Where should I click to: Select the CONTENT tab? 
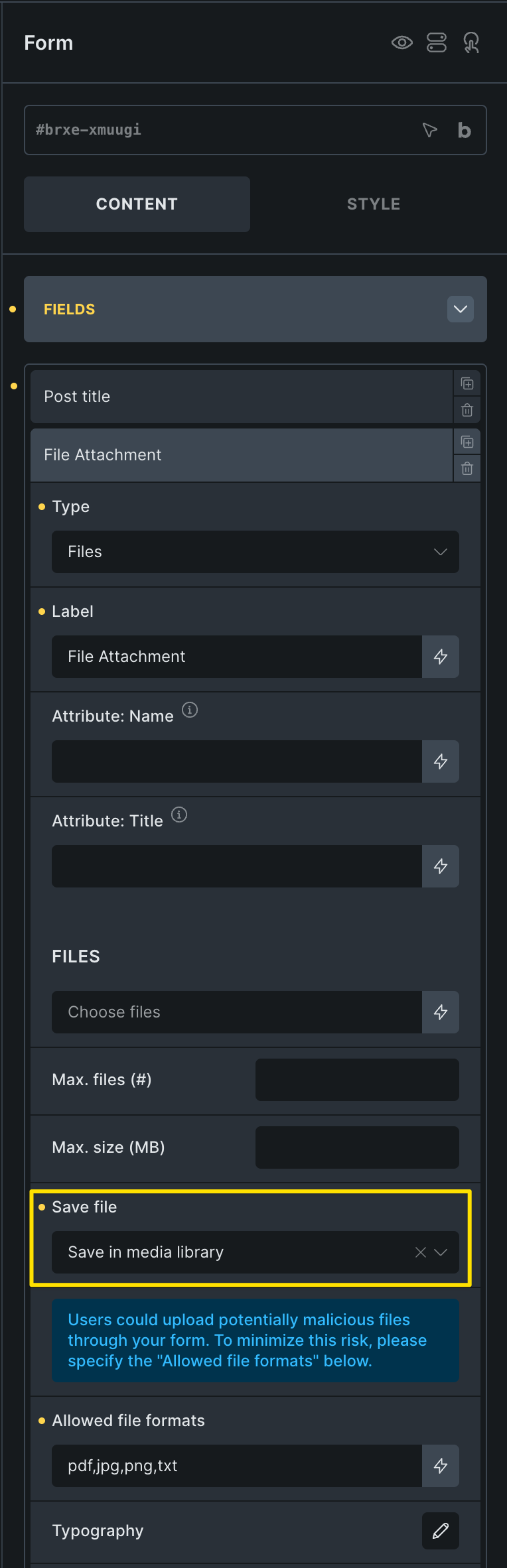(x=137, y=204)
